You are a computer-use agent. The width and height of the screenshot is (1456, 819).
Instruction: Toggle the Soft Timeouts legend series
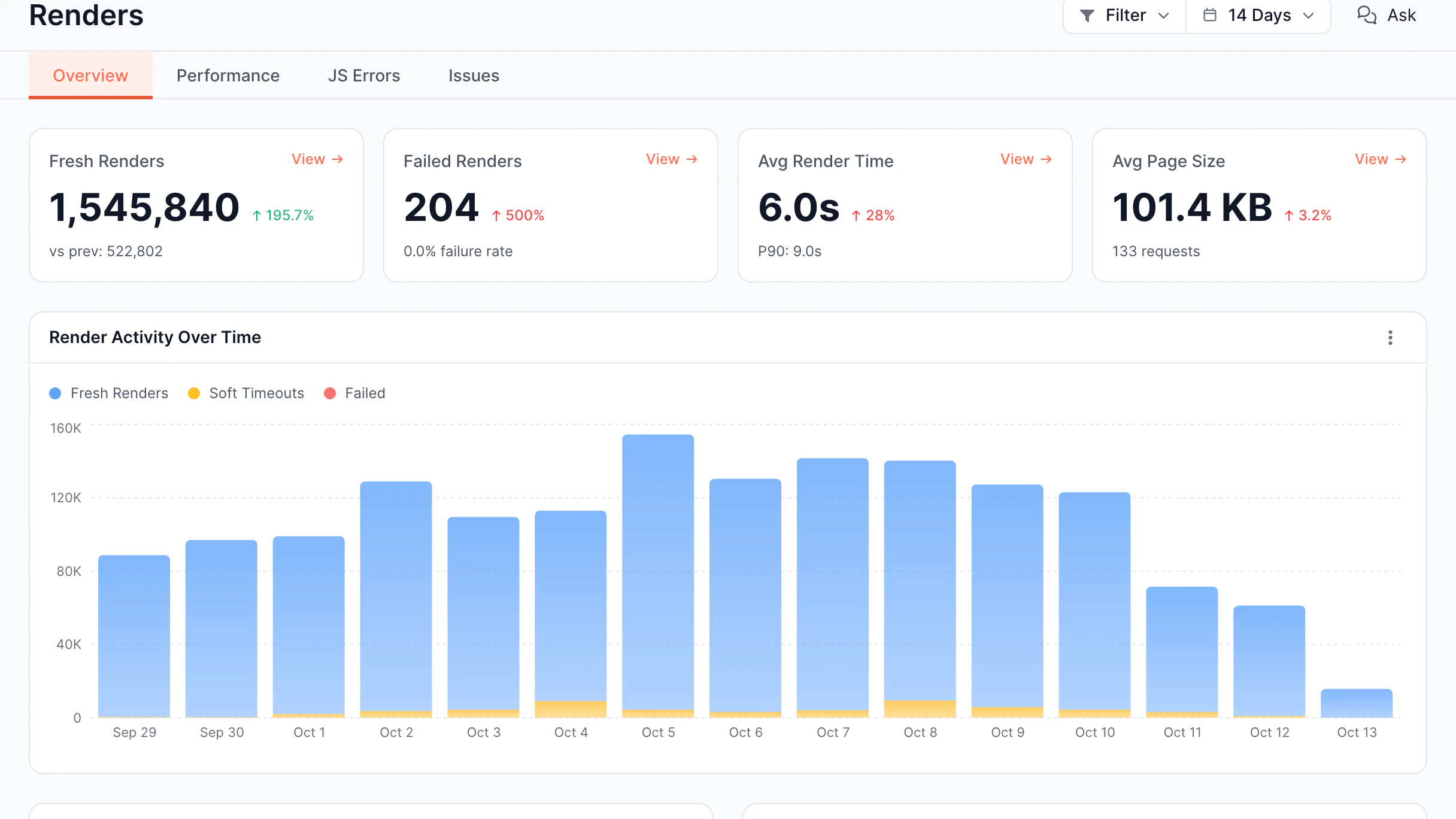tap(246, 393)
